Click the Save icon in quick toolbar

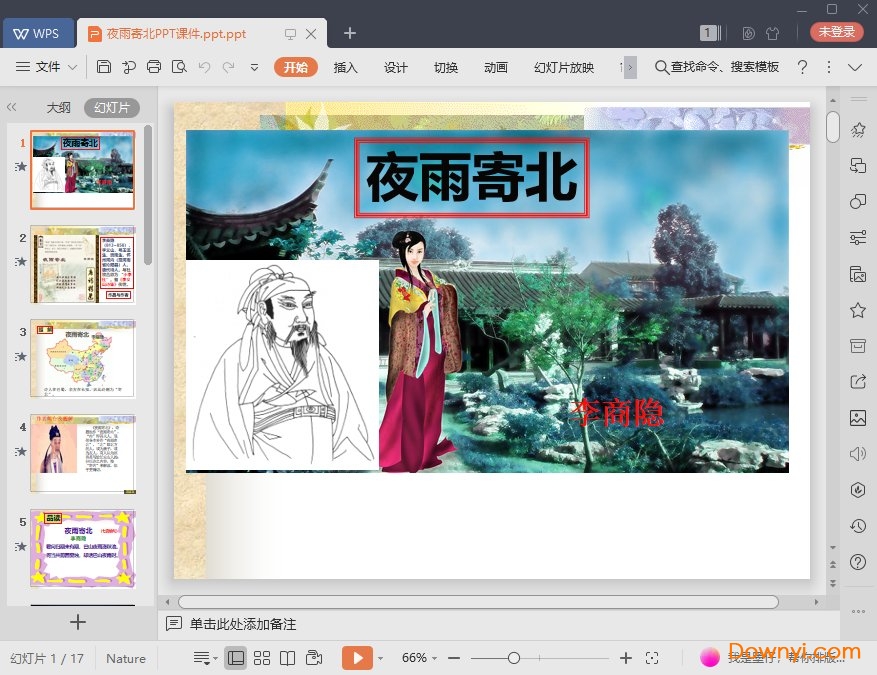(104, 67)
